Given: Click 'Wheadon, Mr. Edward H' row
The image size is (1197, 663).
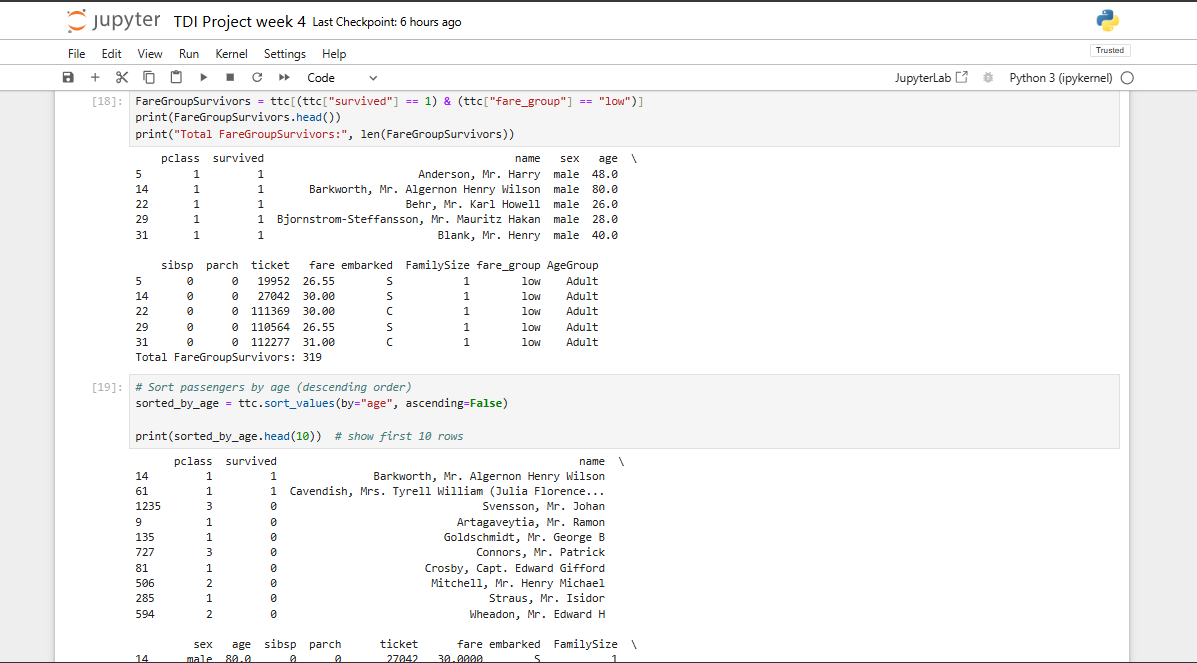Looking at the screenshot, I should pyautogui.click(x=370, y=614).
